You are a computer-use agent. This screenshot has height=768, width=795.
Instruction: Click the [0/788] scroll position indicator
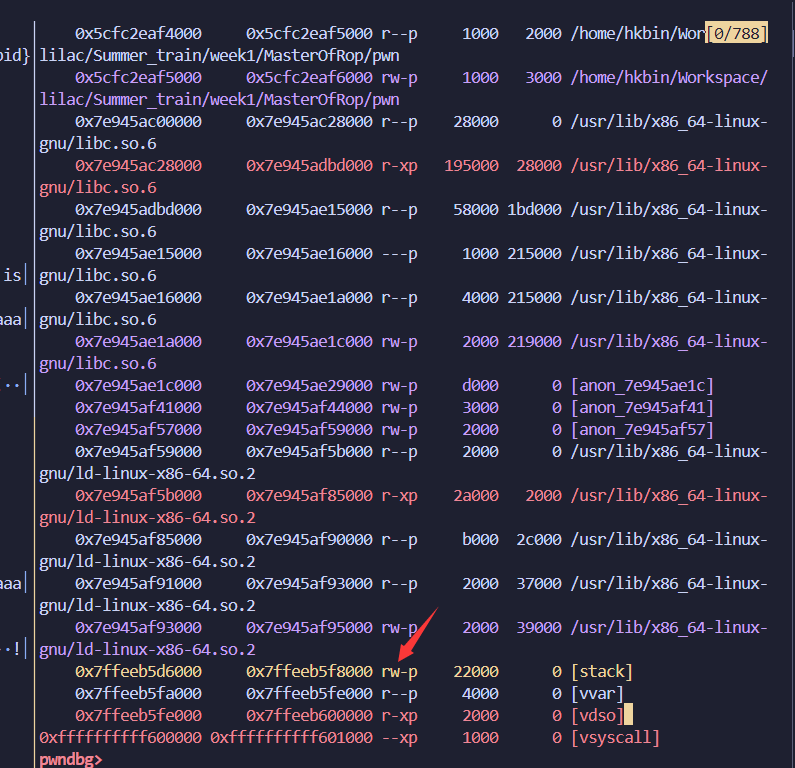tap(738, 34)
